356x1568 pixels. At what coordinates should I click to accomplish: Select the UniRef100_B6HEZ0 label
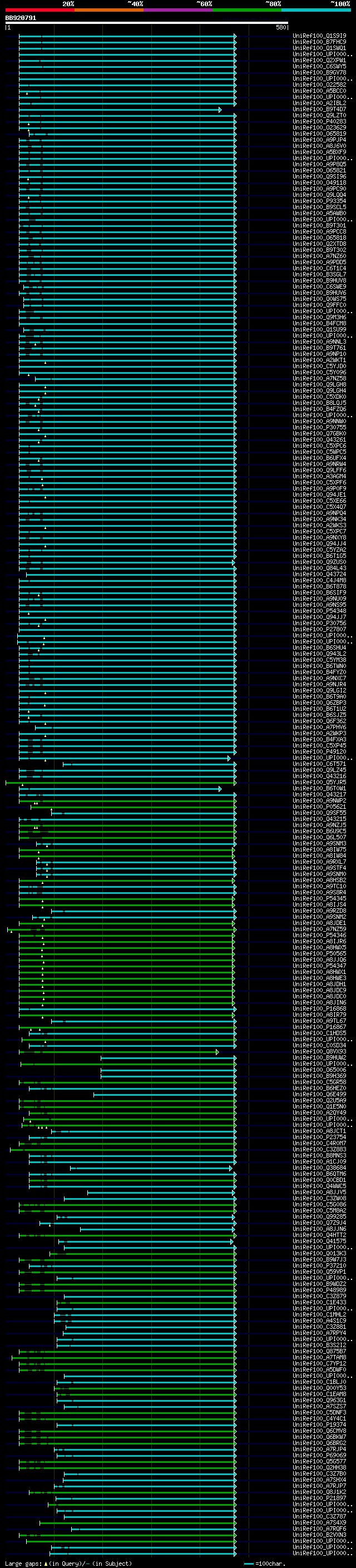click(x=319, y=1089)
